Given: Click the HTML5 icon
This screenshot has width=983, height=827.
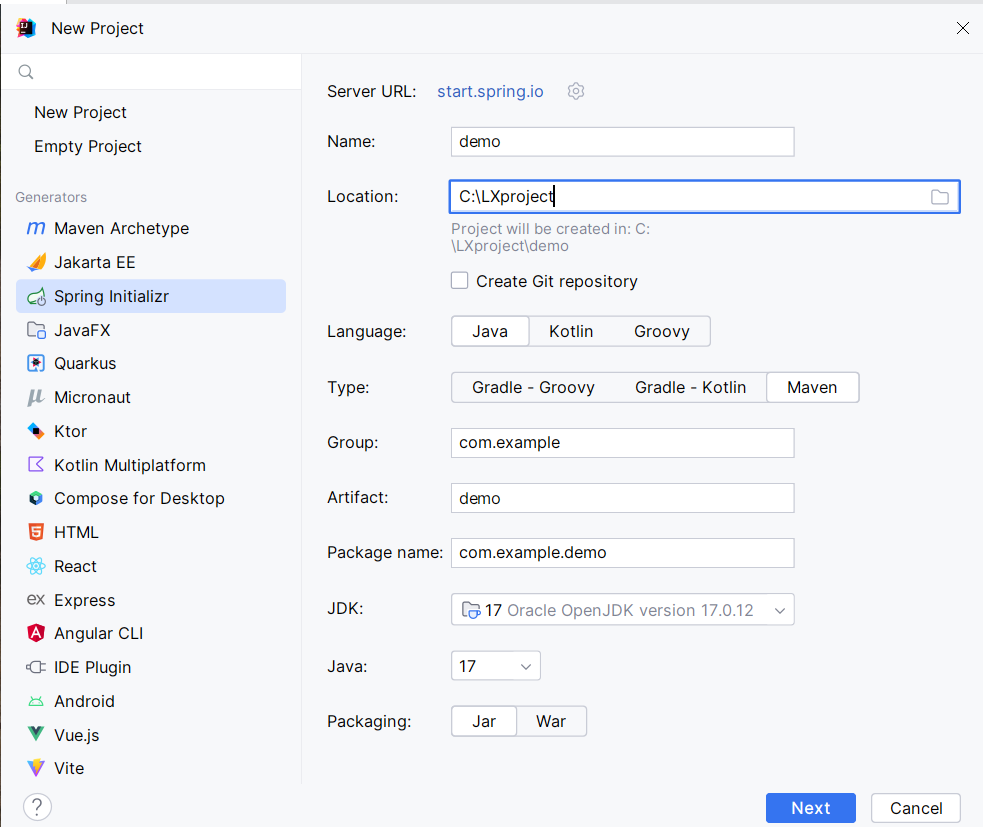Looking at the screenshot, I should (x=36, y=532).
